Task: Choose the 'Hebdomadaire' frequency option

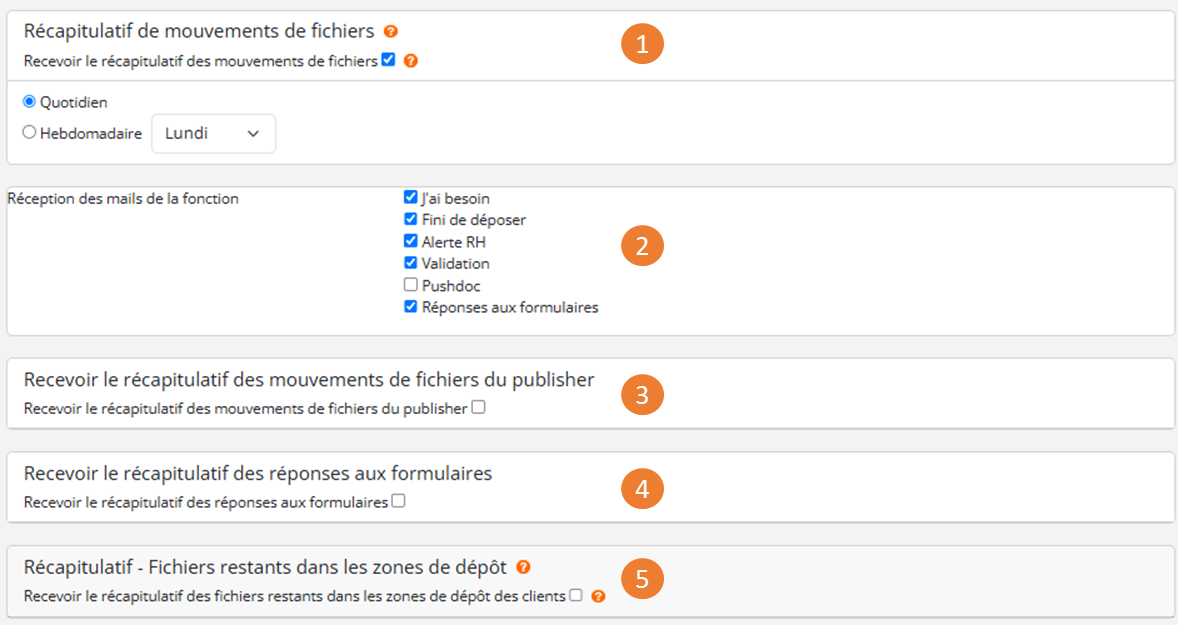Action: tap(30, 131)
